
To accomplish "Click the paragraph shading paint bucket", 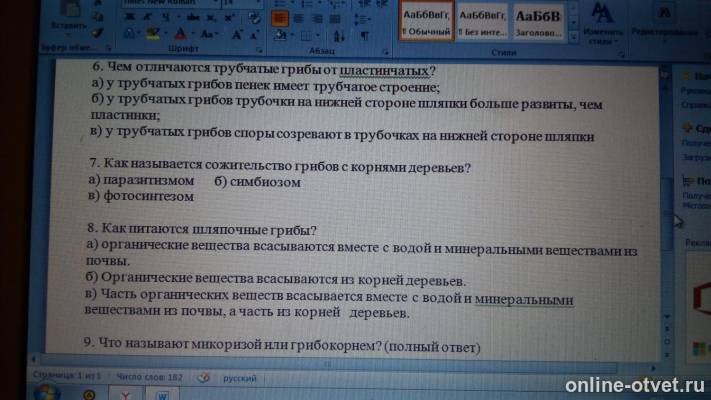I will click(281, 35).
